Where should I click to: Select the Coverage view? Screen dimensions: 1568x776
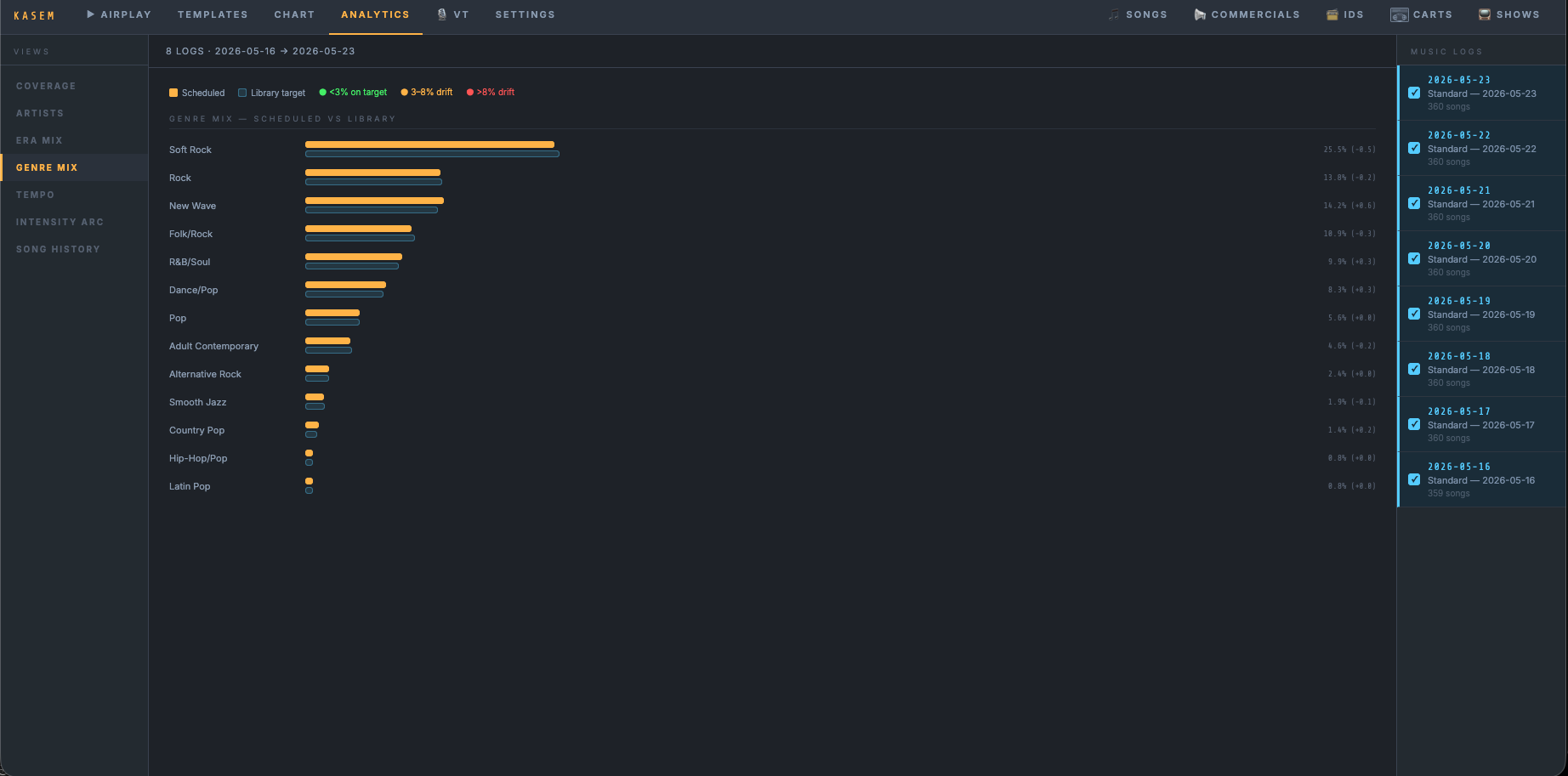(74, 86)
